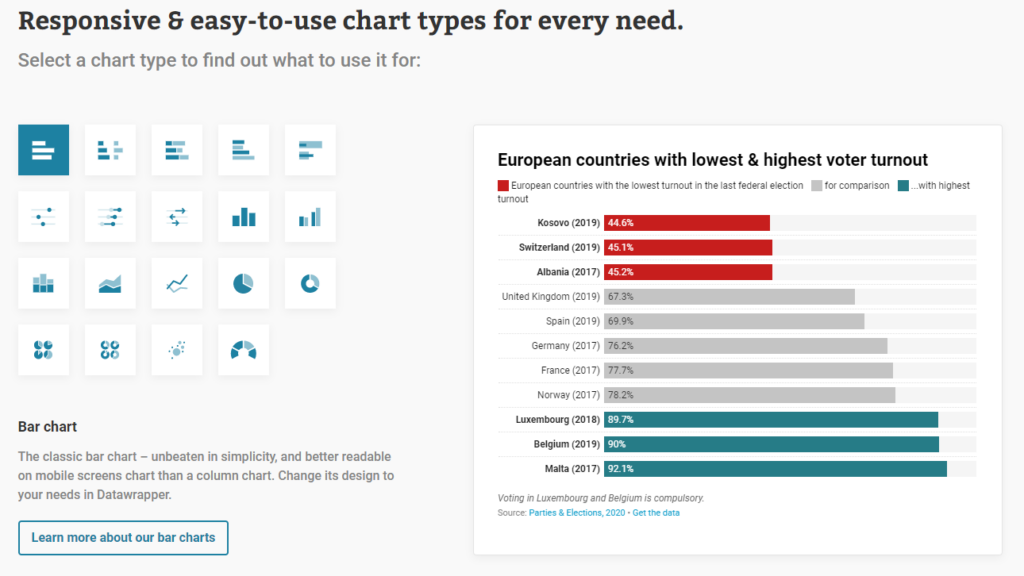
Task: Pick the pie chart icon
Action: [243, 284]
